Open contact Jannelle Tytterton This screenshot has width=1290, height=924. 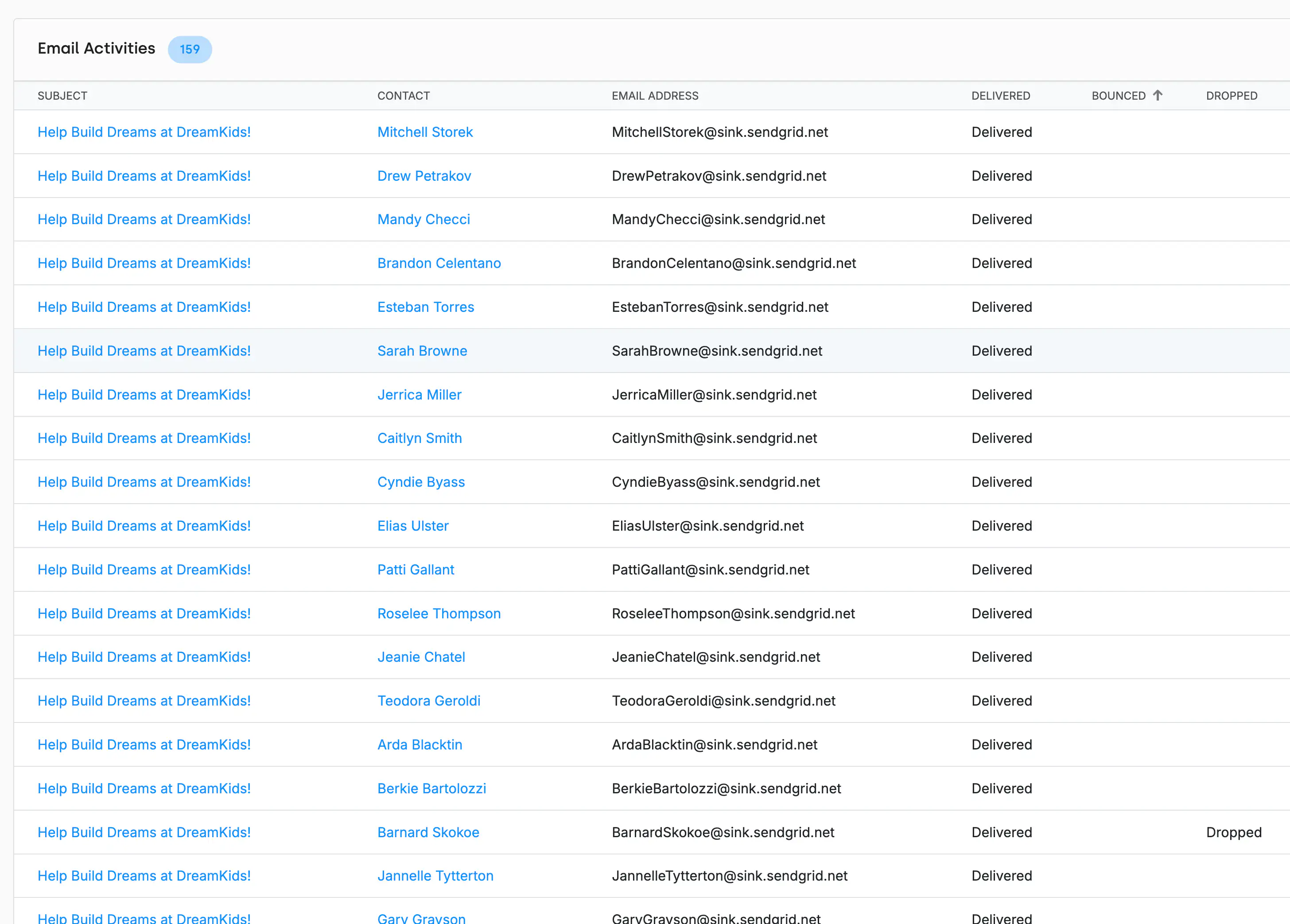click(435, 876)
